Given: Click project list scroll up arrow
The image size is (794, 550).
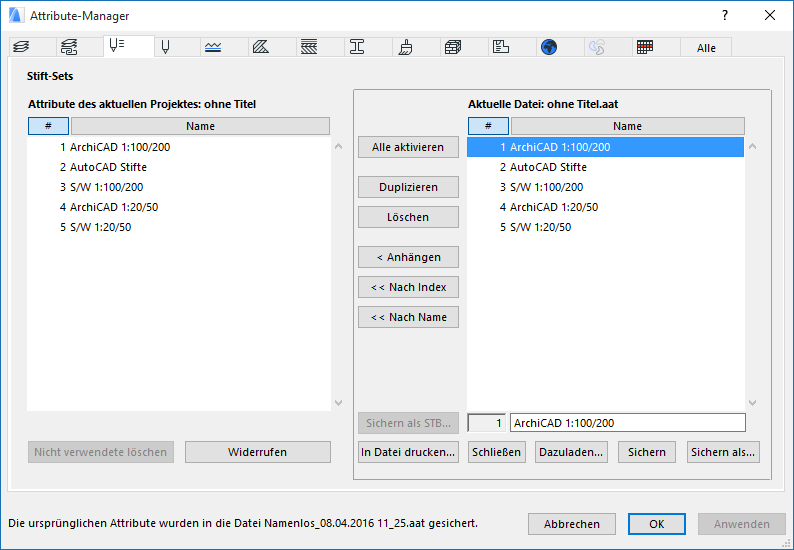Looking at the screenshot, I should pyautogui.click(x=339, y=146).
